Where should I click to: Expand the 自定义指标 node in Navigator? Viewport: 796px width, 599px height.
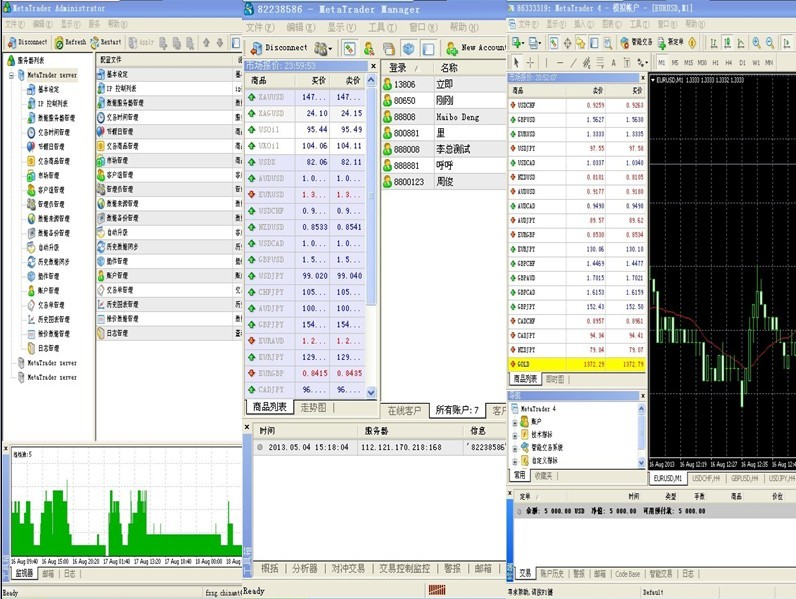coord(515,461)
